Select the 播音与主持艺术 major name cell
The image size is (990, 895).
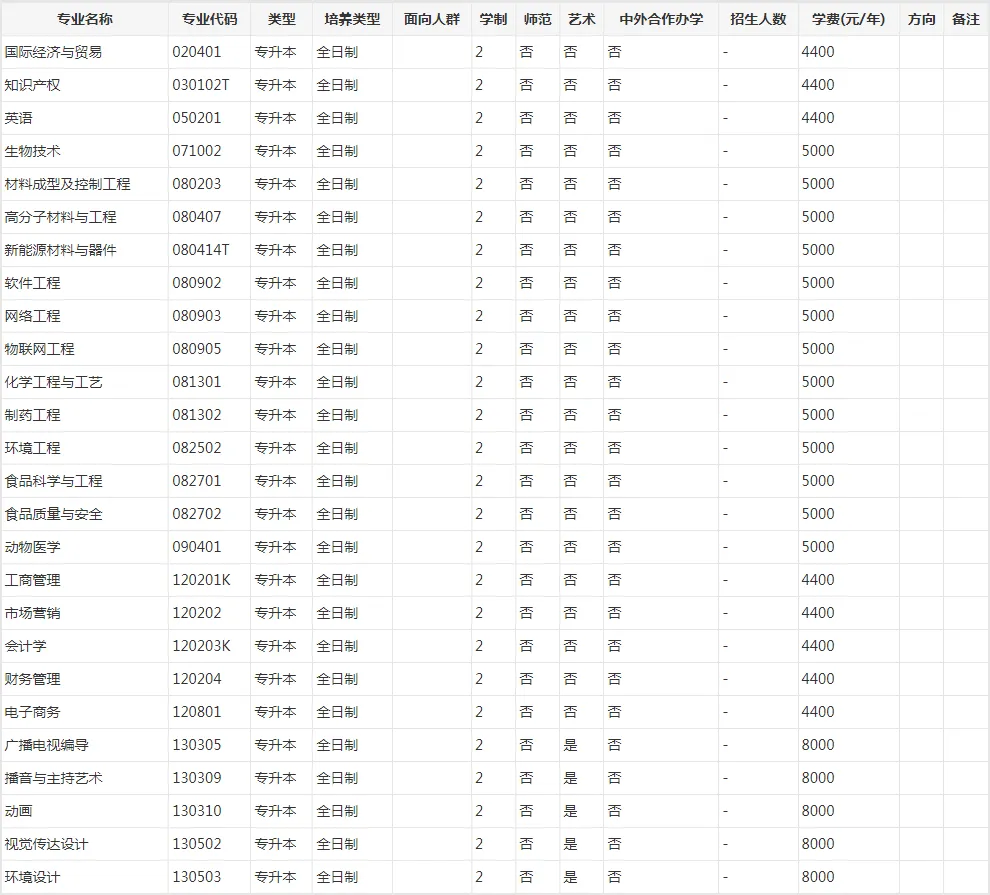(x=53, y=778)
